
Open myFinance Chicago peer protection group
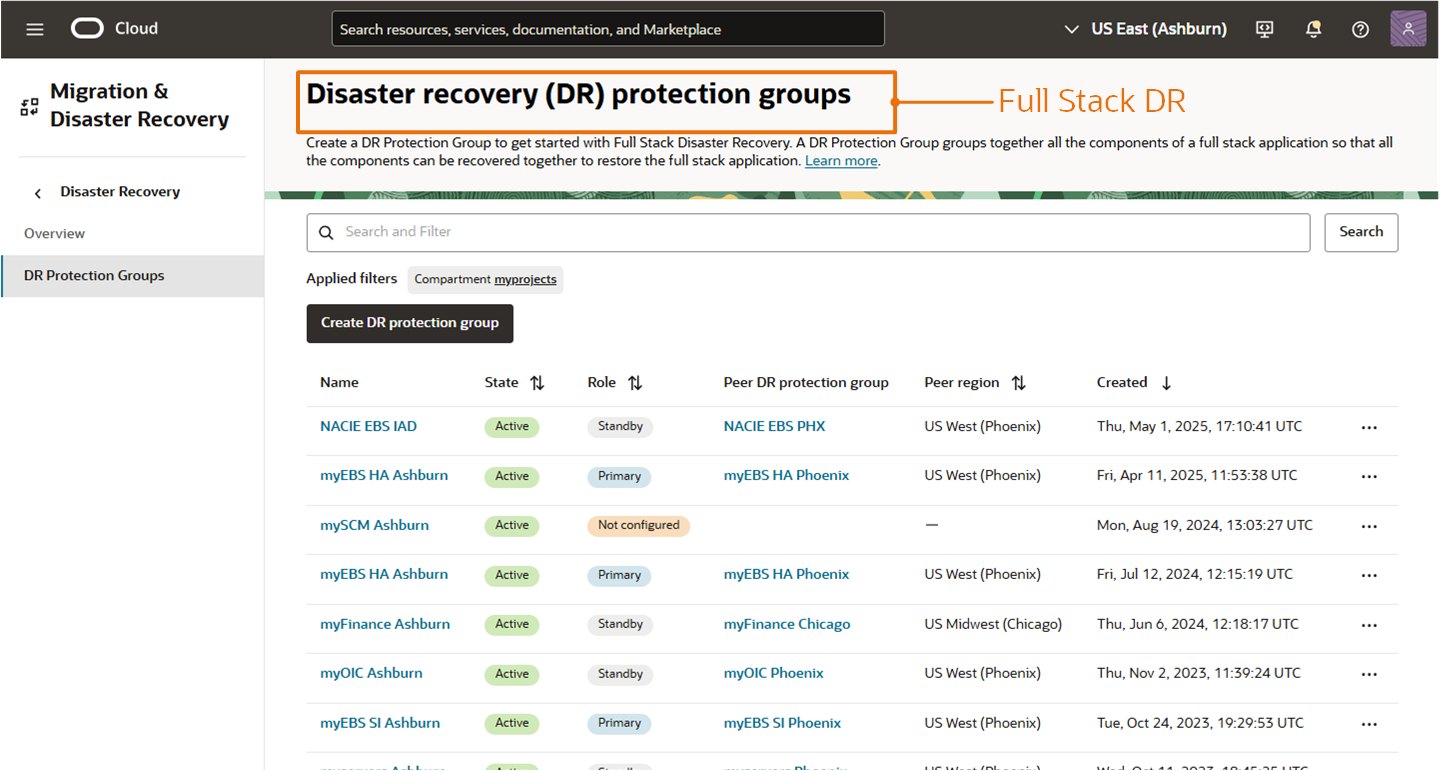[786, 624]
